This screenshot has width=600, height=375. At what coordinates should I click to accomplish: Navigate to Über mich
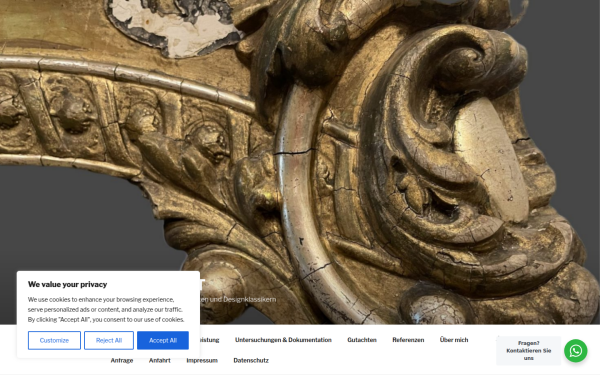454,340
